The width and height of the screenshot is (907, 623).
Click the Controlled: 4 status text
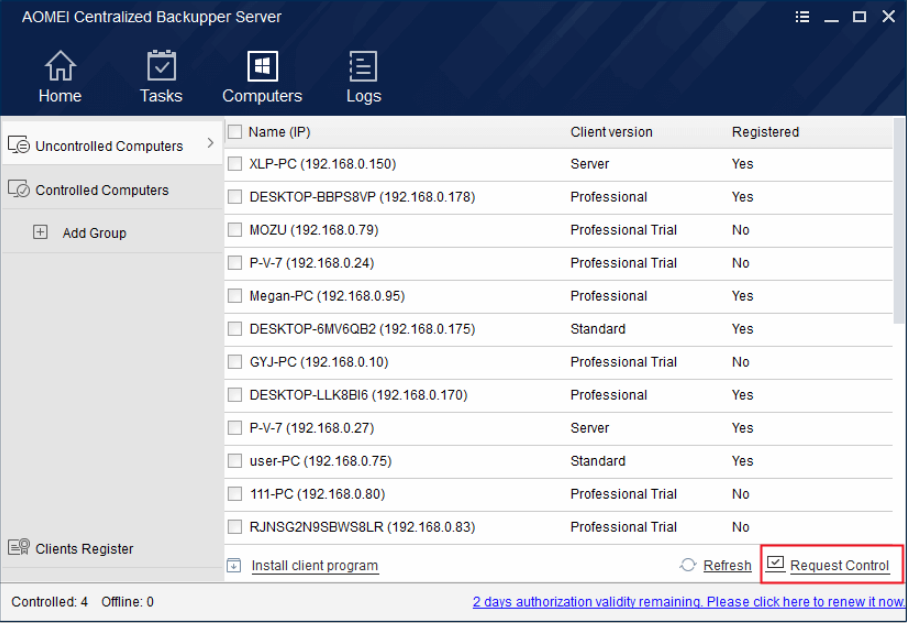[50, 602]
